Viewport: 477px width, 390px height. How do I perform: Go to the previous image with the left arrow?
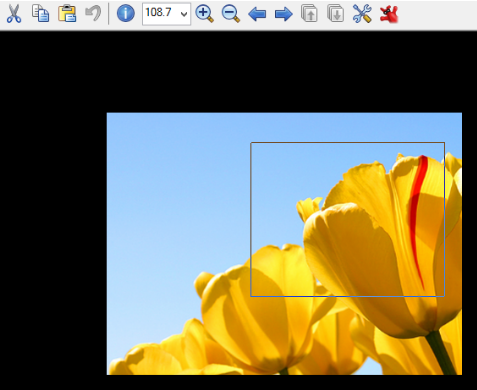point(257,14)
